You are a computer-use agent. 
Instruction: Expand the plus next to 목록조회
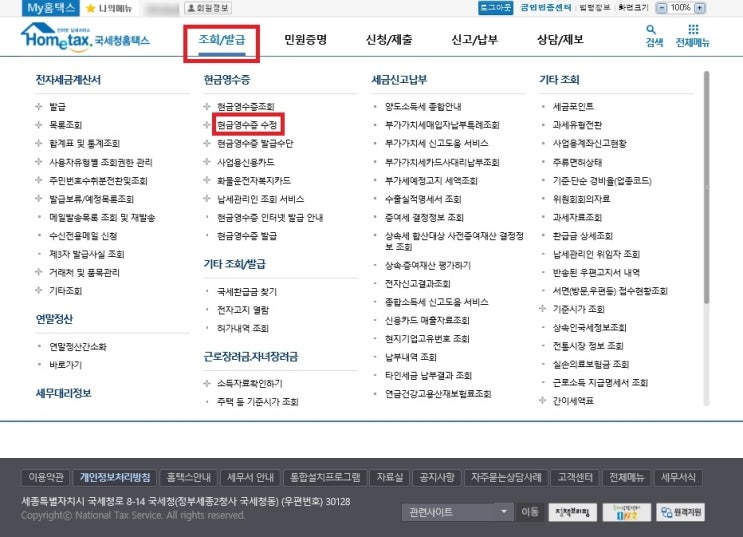(x=39, y=125)
